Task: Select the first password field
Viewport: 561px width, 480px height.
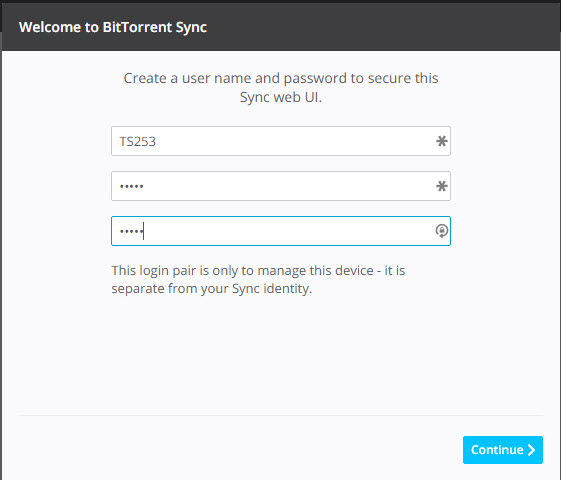Action: [x=281, y=186]
